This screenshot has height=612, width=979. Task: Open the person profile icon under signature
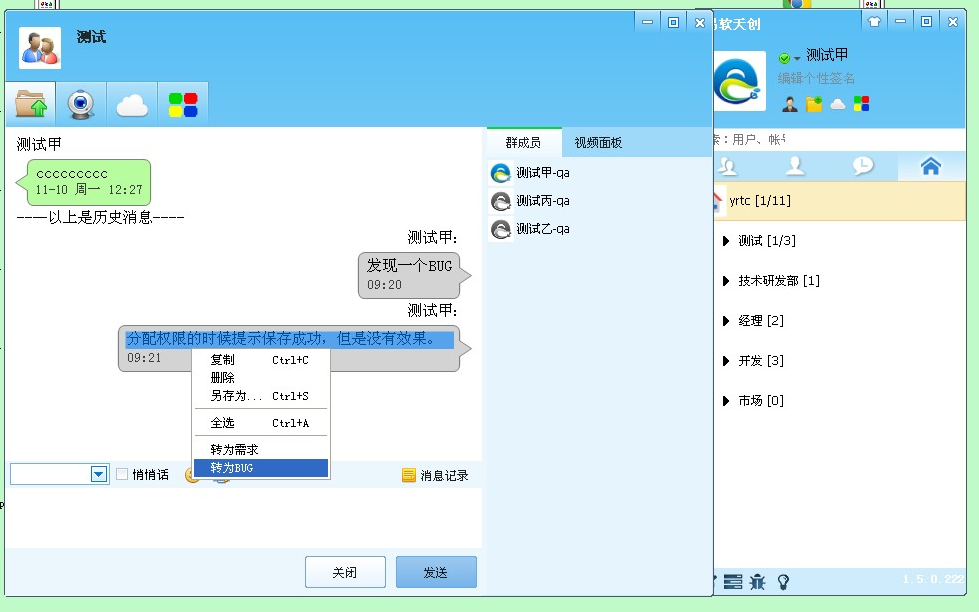click(x=790, y=104)
